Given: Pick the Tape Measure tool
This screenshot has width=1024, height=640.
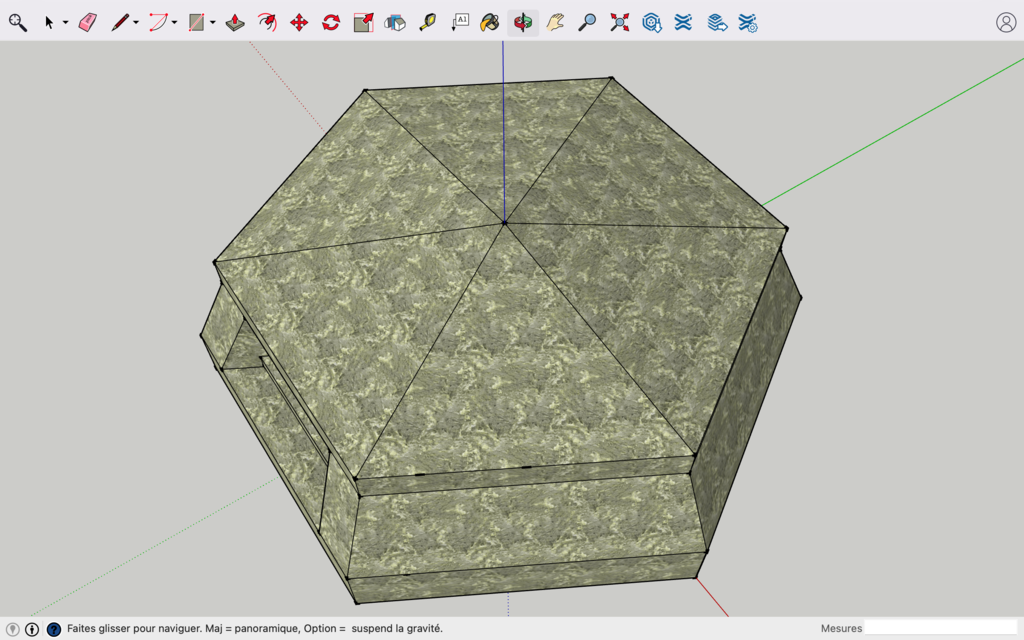Looking at the screenshot, I should (426, 19).
